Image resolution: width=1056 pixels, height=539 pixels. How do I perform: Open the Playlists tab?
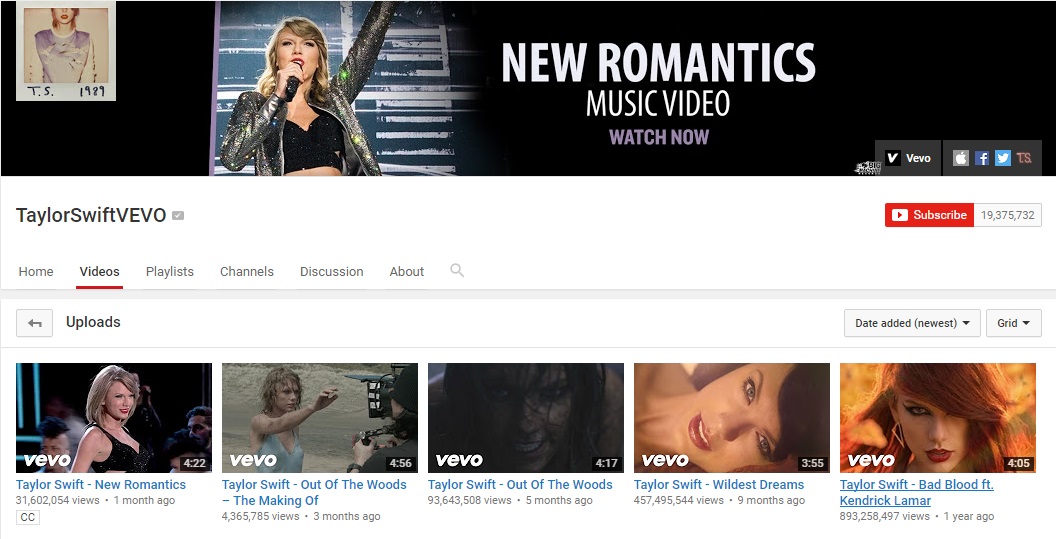[170, 272]
